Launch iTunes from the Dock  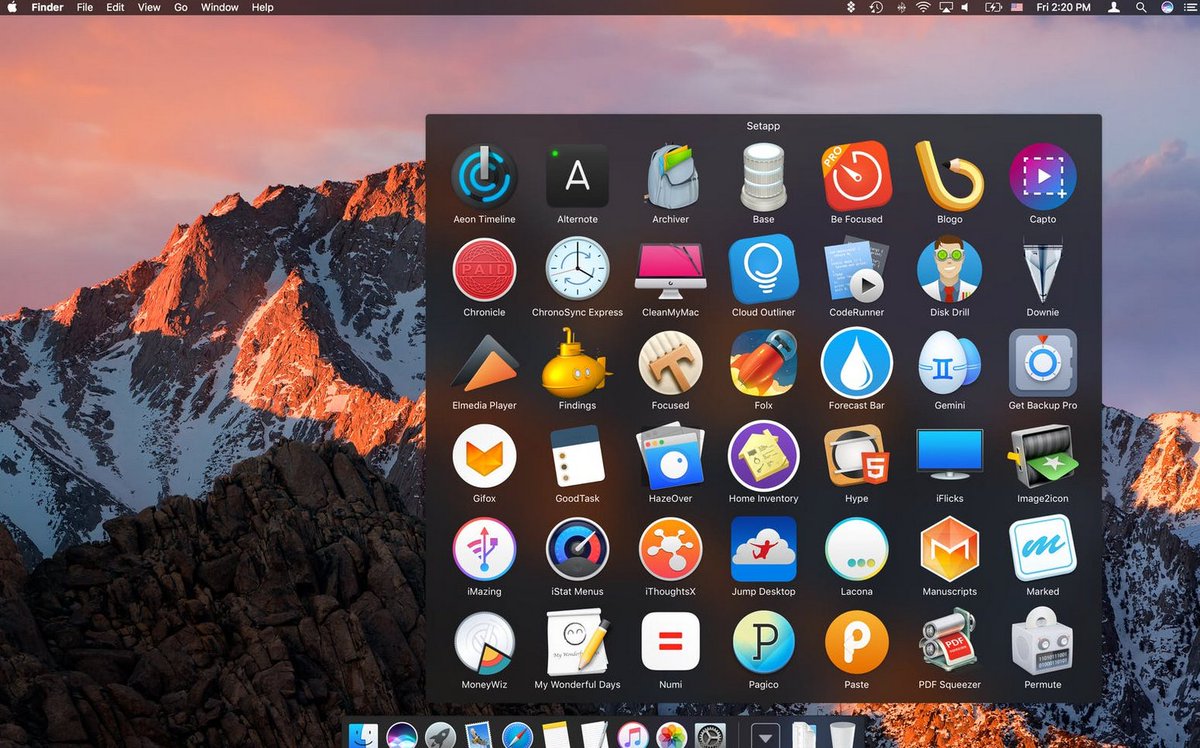(x=633, y=737)
